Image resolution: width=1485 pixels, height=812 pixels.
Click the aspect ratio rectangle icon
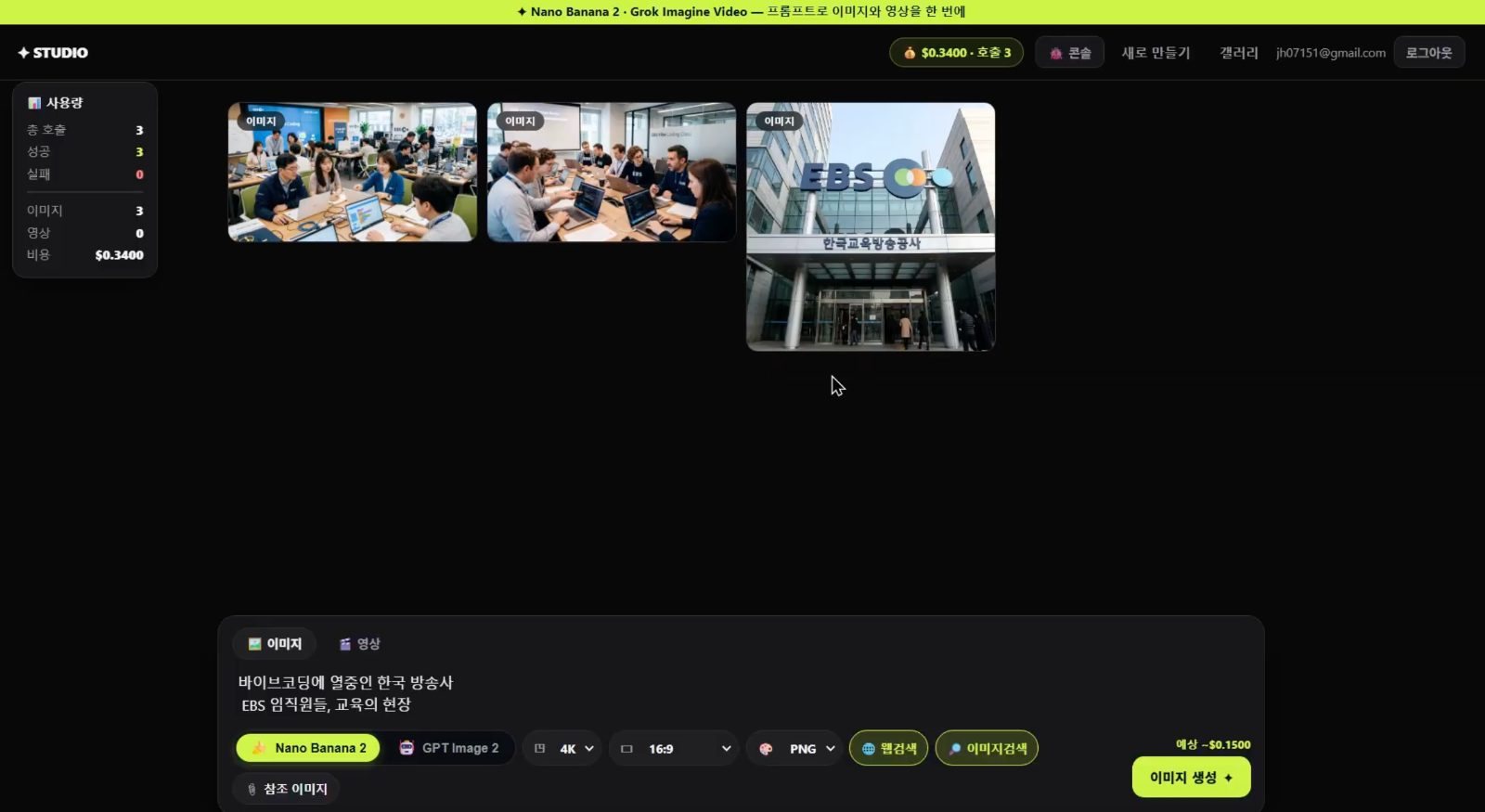pos(626,749)
